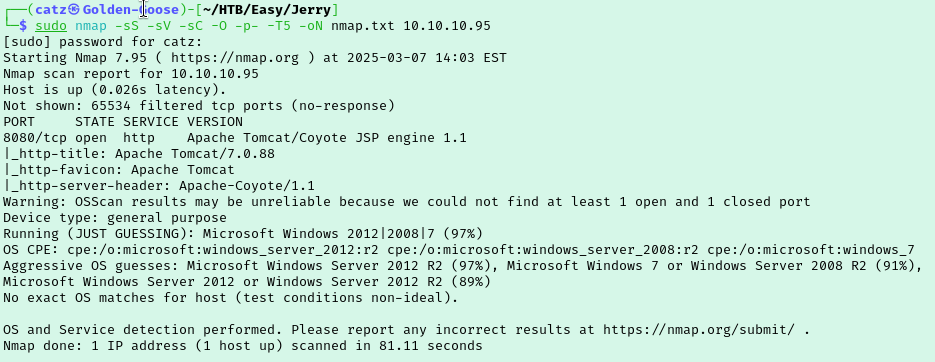Click the PORT column header

pos(19,122)
